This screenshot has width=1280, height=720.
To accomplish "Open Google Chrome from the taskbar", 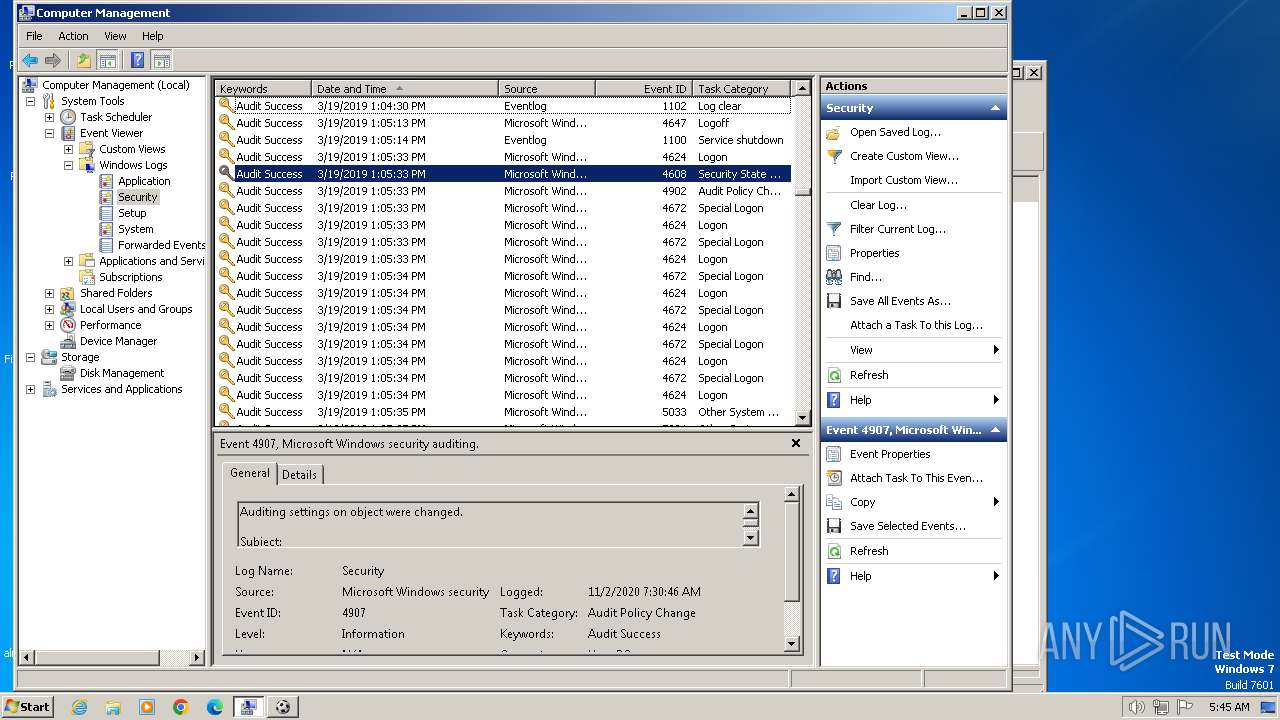I will (x=181, y=707).
